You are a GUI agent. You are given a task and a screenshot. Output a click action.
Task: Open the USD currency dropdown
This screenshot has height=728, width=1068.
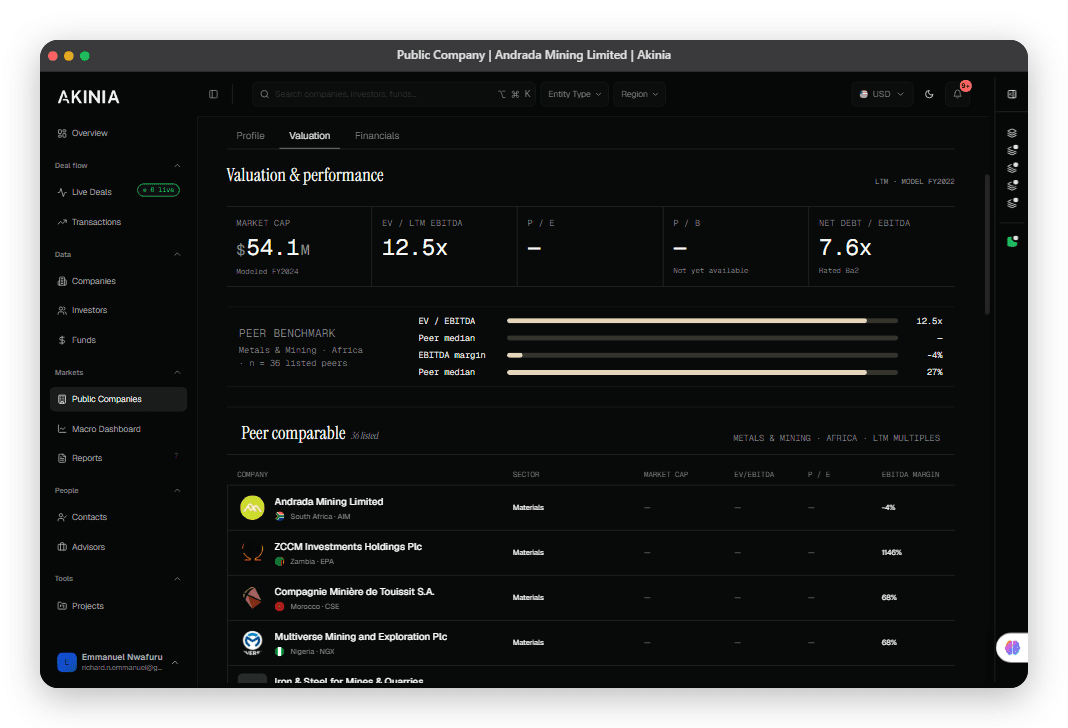[x=882, y=94]
